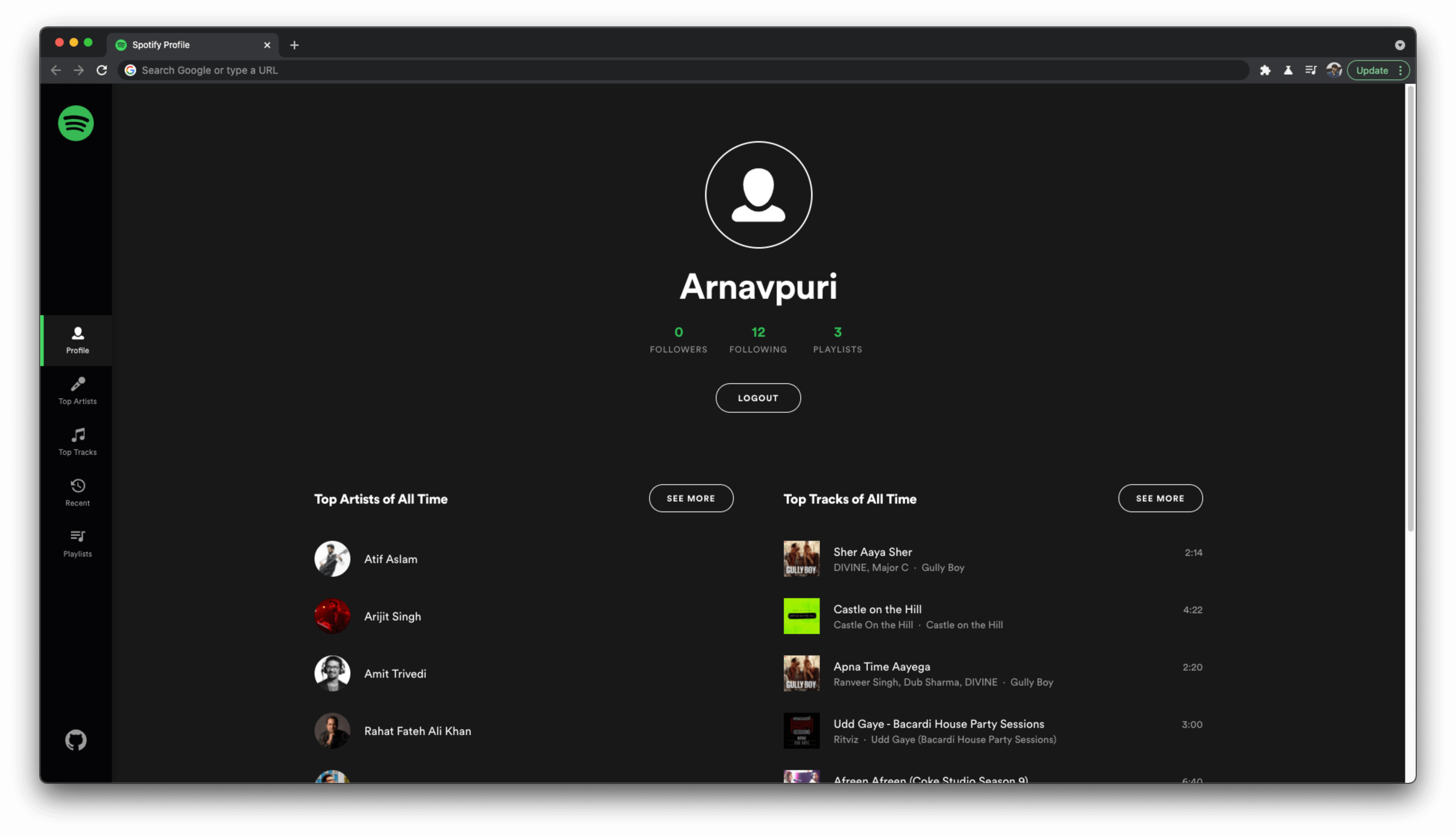See more Top Artists of All Time
This screenshot has width=1456, height=836.
click(691, 498)
